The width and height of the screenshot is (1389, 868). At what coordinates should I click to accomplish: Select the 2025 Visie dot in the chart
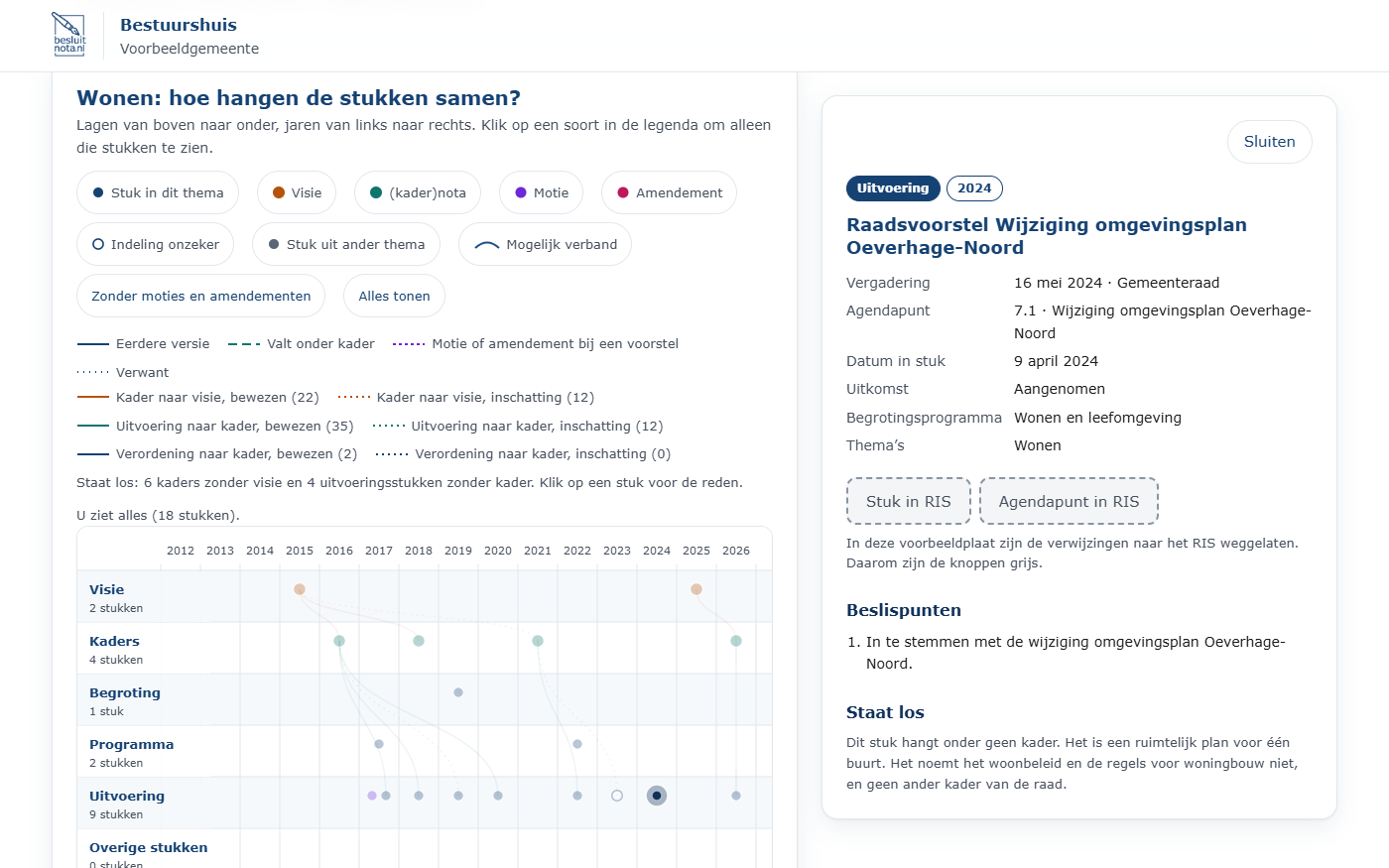(x=696, y=589)
